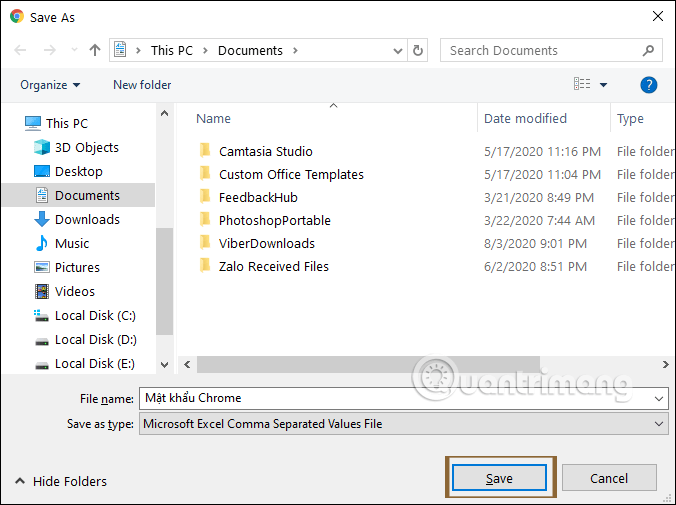
Task: Select Music in the sidebar
Action: tap(71, 243)
